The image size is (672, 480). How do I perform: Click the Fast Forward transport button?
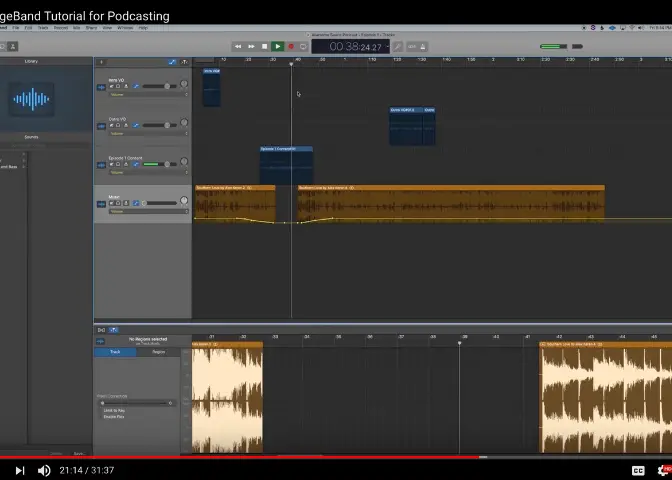click(251, 46)
